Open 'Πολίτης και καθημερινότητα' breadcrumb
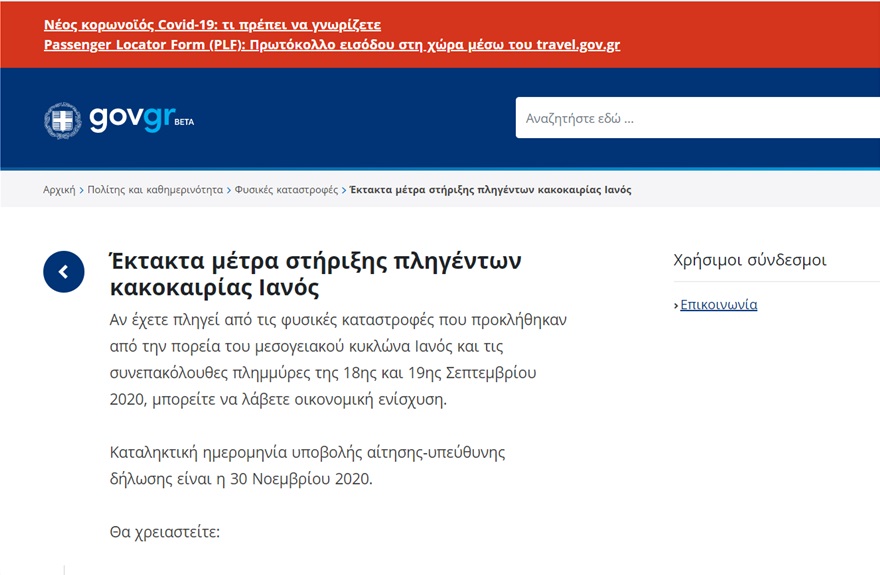The height and width of the screenshot is (575, 880). 155,190
